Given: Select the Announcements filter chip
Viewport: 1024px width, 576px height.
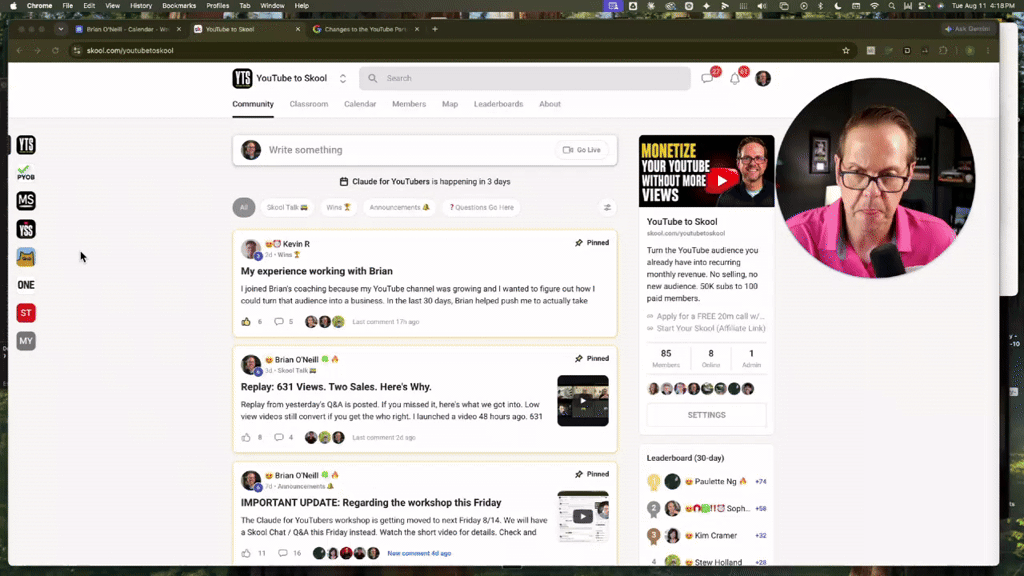Looking at the screenshot, I should (x=399, y=208).
